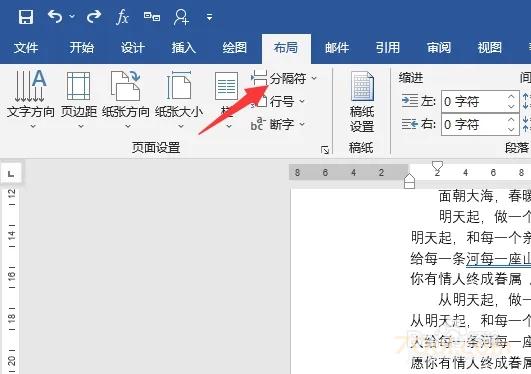Switch to the 邮件 tab
This screenshot has width=531, height=374.
(337, 48)
